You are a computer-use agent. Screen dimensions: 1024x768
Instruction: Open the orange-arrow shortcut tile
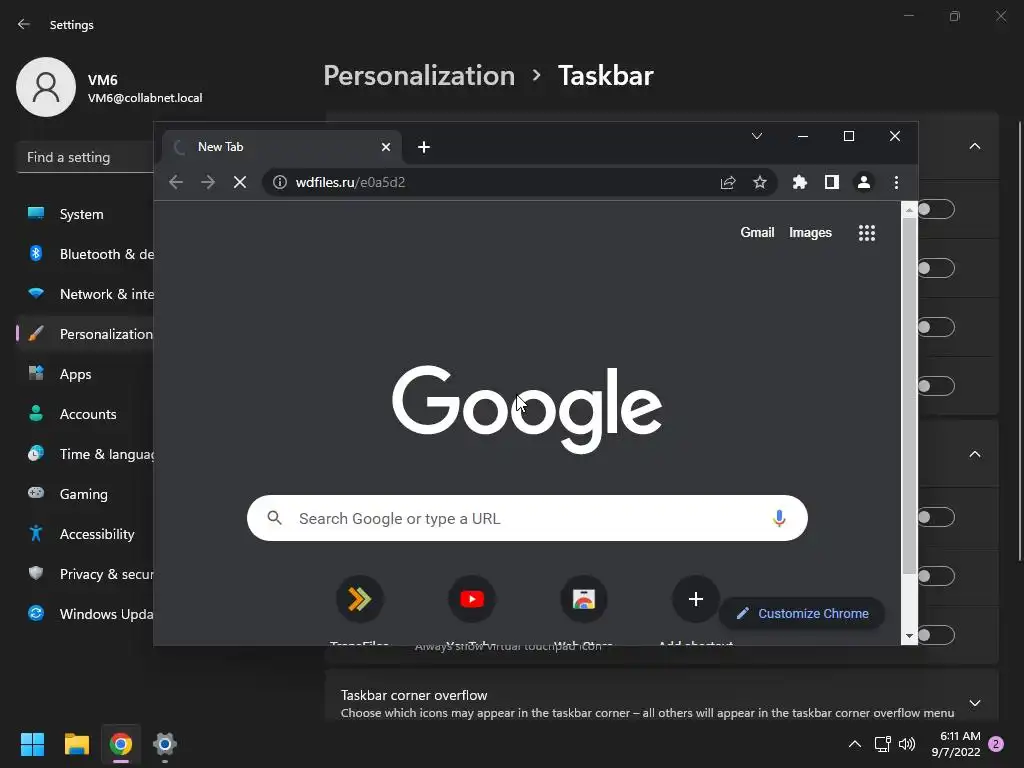click(x=359, y=599)
